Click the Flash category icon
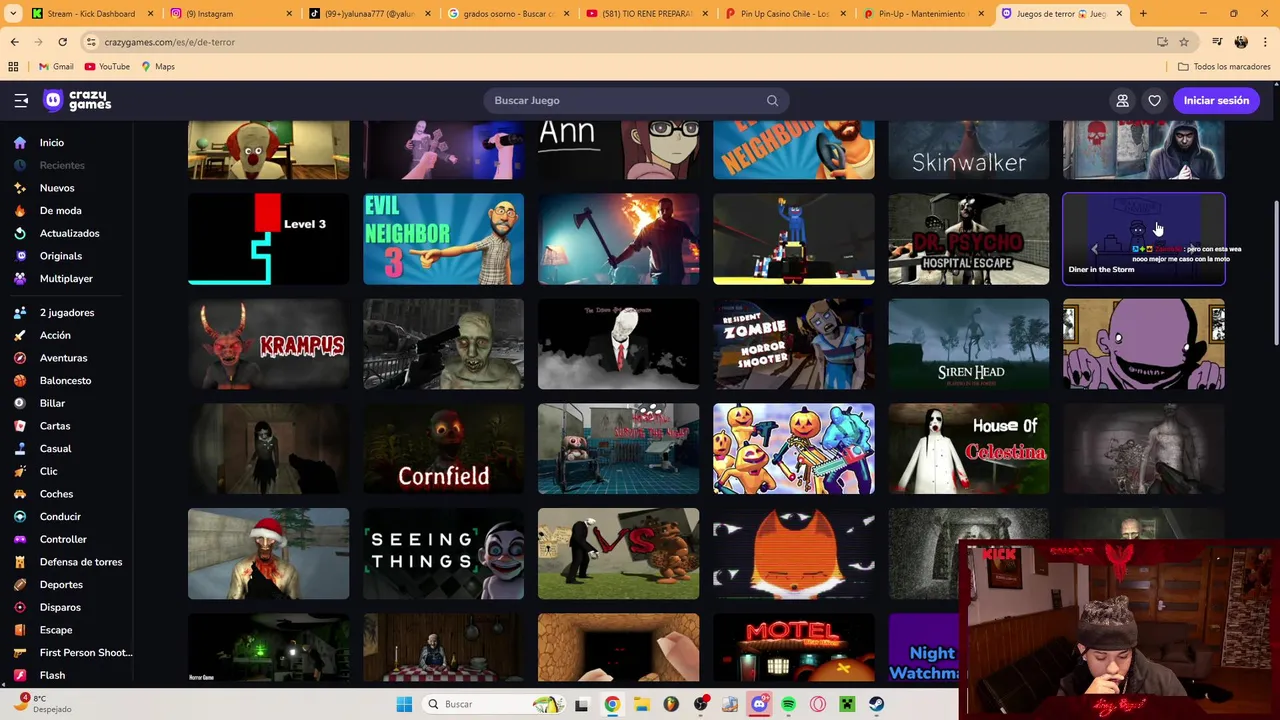 [x=20, y=675]
